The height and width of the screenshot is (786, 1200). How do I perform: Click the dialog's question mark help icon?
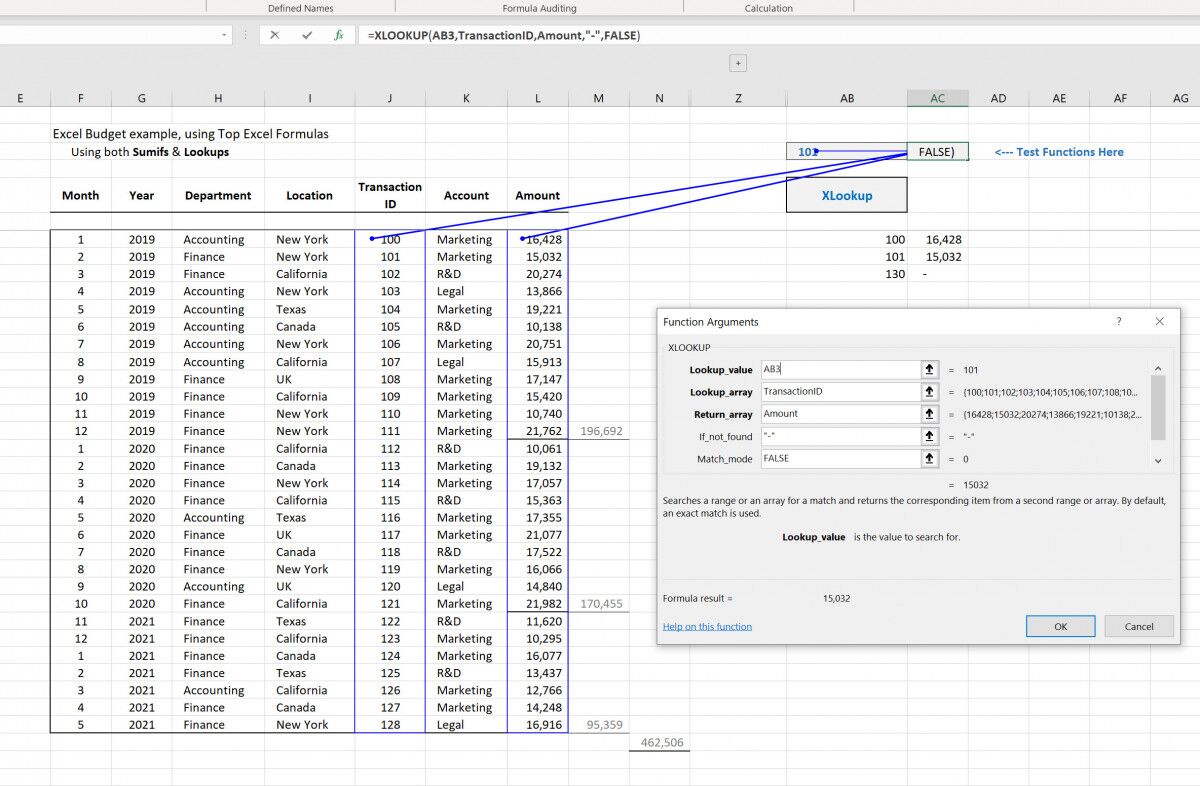(x=1119, y=322)
